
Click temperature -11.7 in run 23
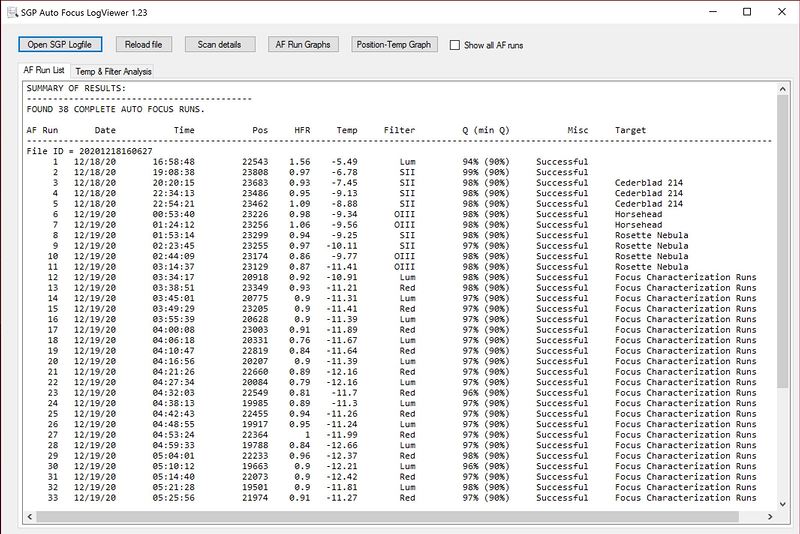(344, 393)
